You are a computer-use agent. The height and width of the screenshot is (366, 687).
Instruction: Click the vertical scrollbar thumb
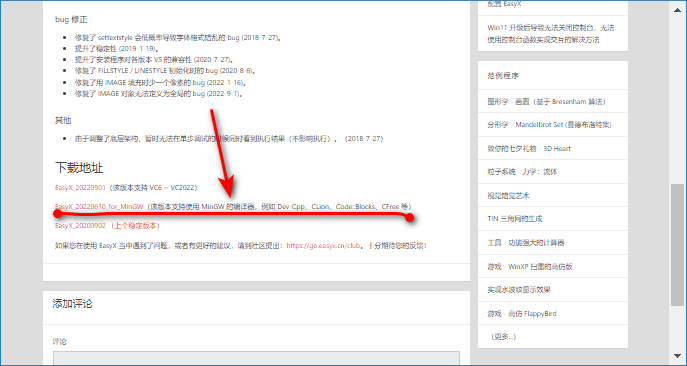[x=677, y=245]
